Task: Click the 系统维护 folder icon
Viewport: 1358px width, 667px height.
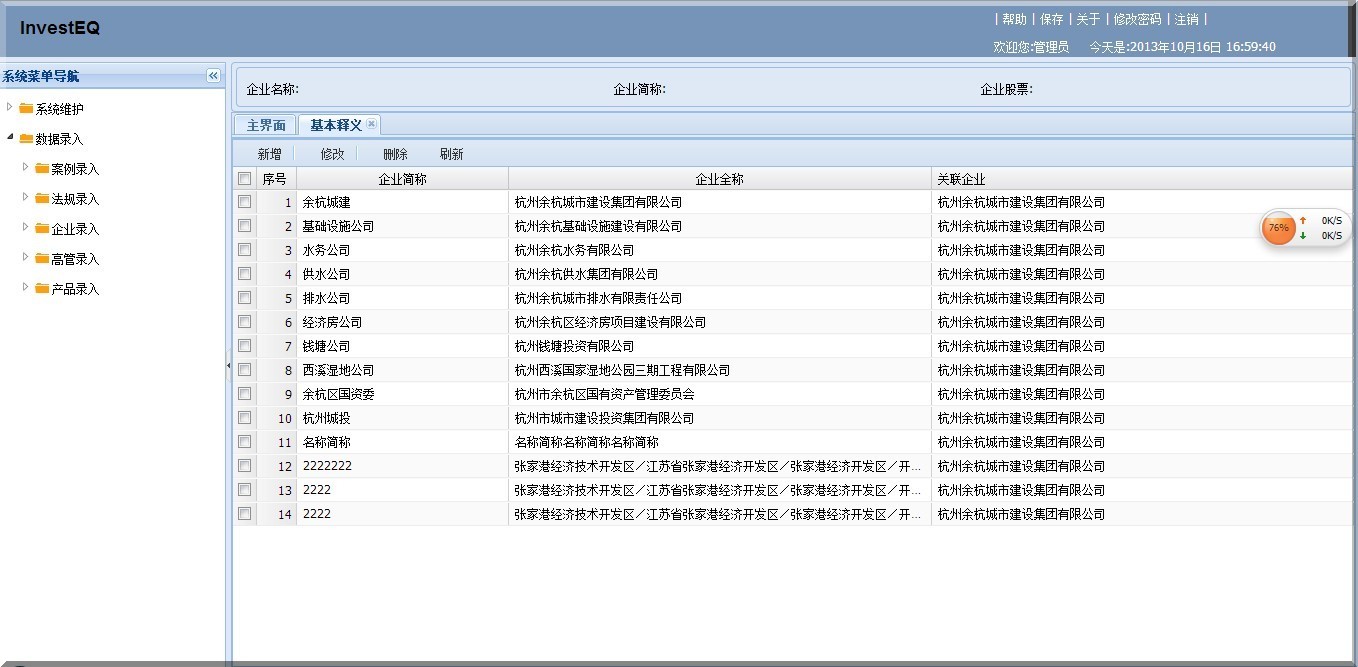Action: (28, 109)
